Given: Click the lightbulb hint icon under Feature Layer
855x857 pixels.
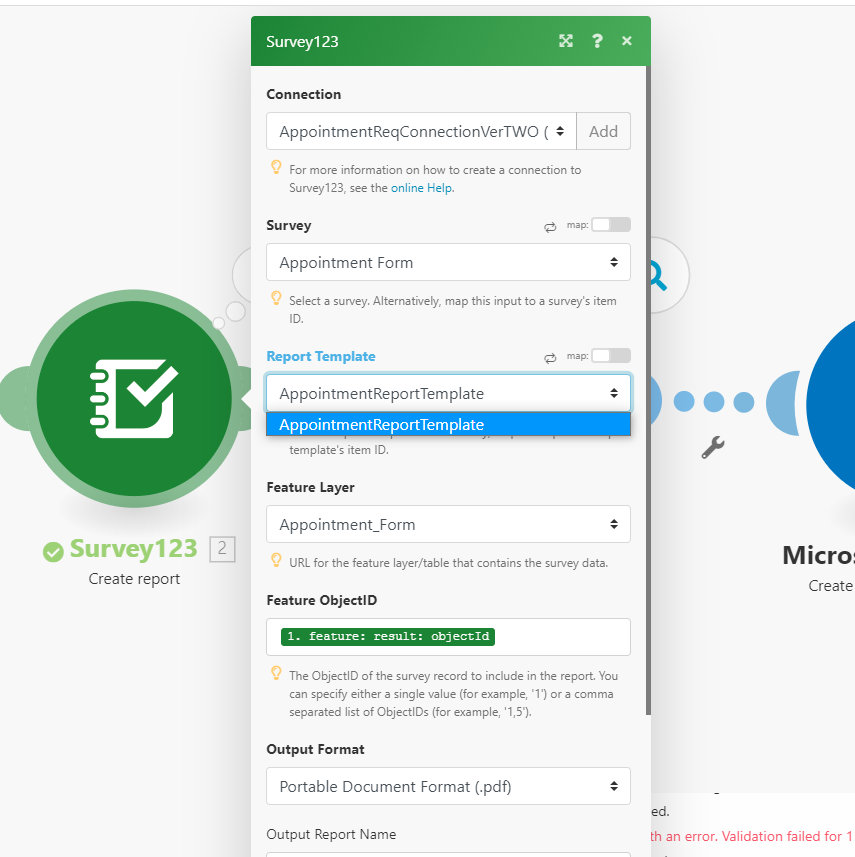Looking at the screenshot, I should [277, 560].
